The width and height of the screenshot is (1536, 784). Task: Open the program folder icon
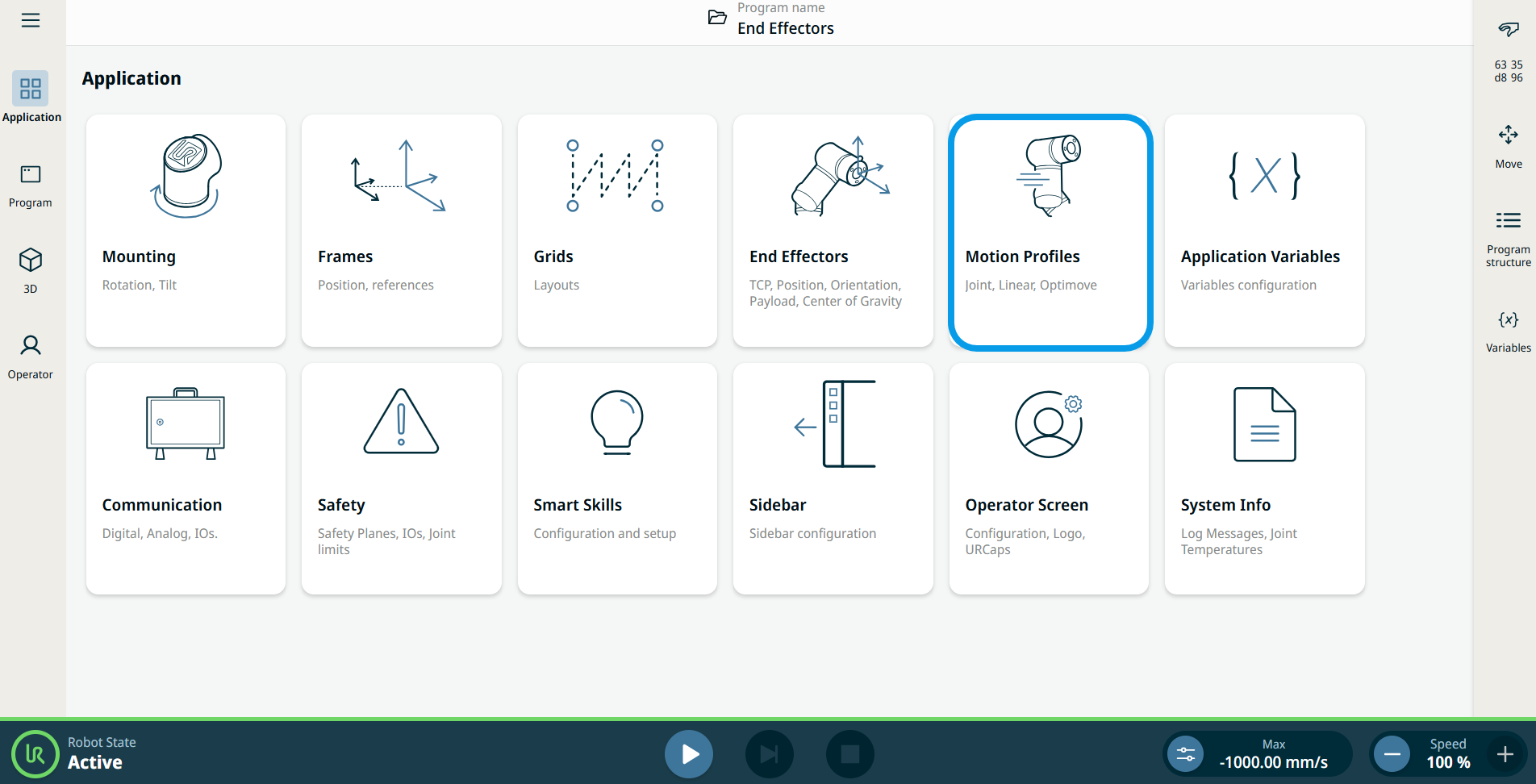717,18
